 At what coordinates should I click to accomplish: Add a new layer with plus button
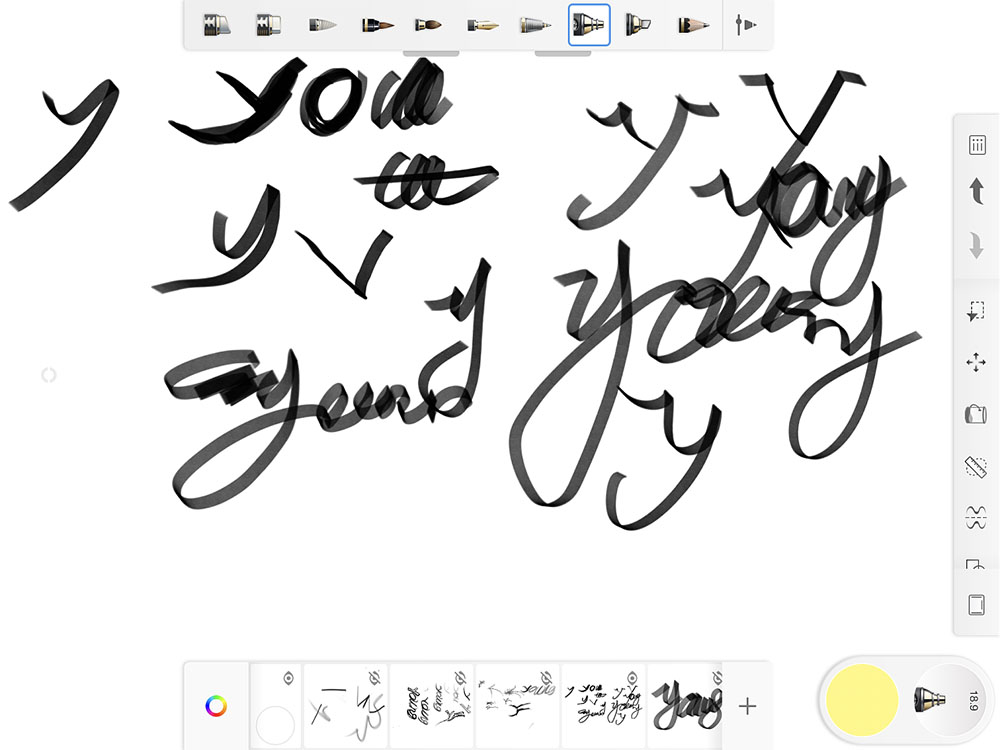747,706
